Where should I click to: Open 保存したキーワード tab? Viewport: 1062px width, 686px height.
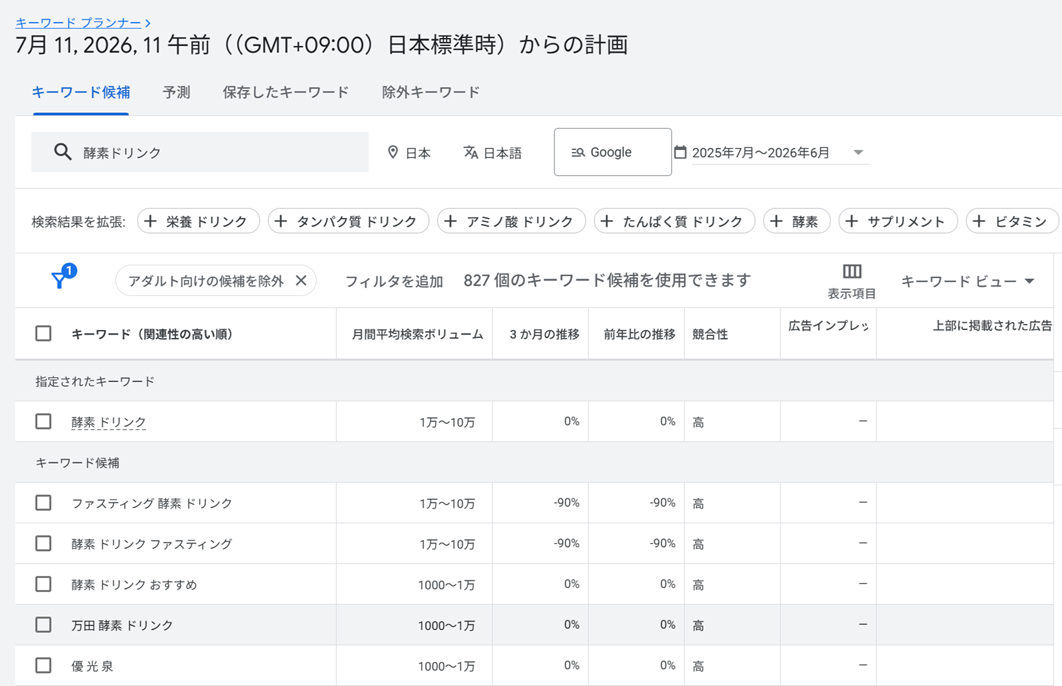pos(286,93)
